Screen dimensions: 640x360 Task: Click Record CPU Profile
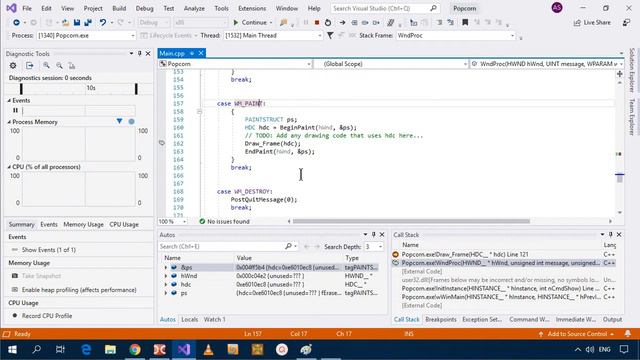[47, 316]
